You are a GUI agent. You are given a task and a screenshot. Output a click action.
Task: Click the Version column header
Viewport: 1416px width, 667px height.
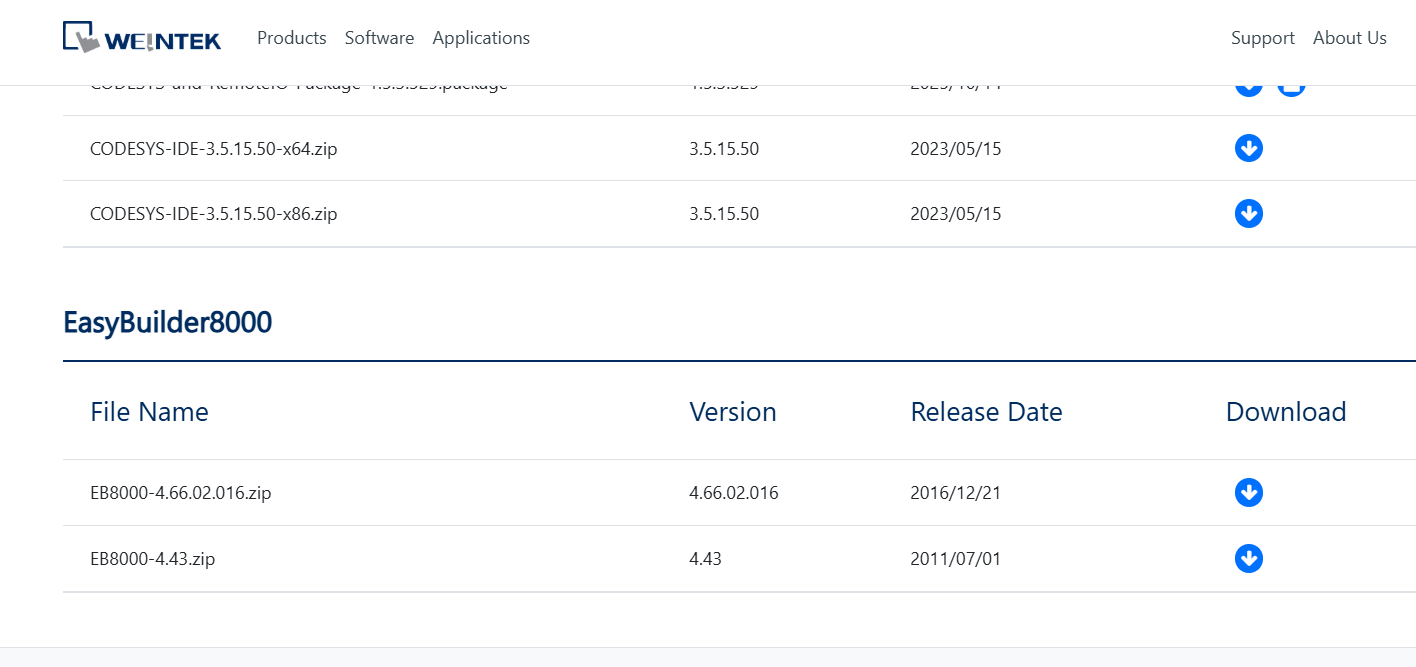[x=732, y=412]
